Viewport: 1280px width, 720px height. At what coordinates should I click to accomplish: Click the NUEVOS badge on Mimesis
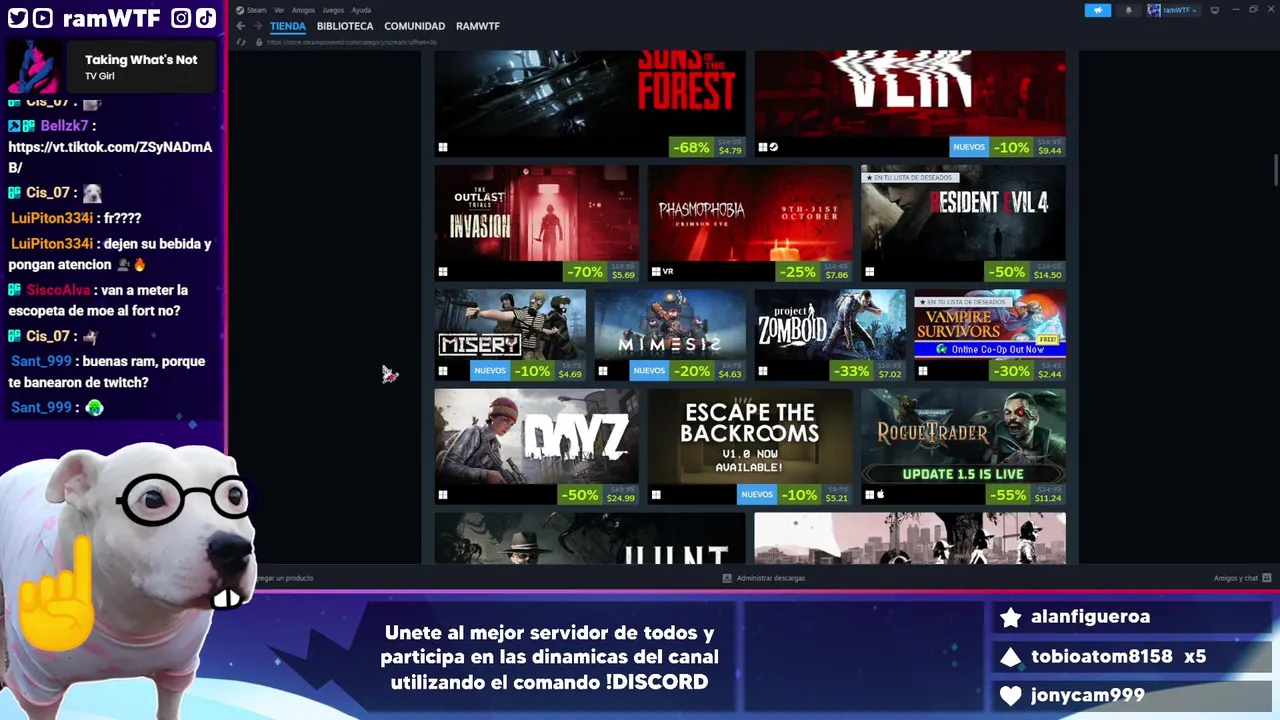tap(649, 371)
